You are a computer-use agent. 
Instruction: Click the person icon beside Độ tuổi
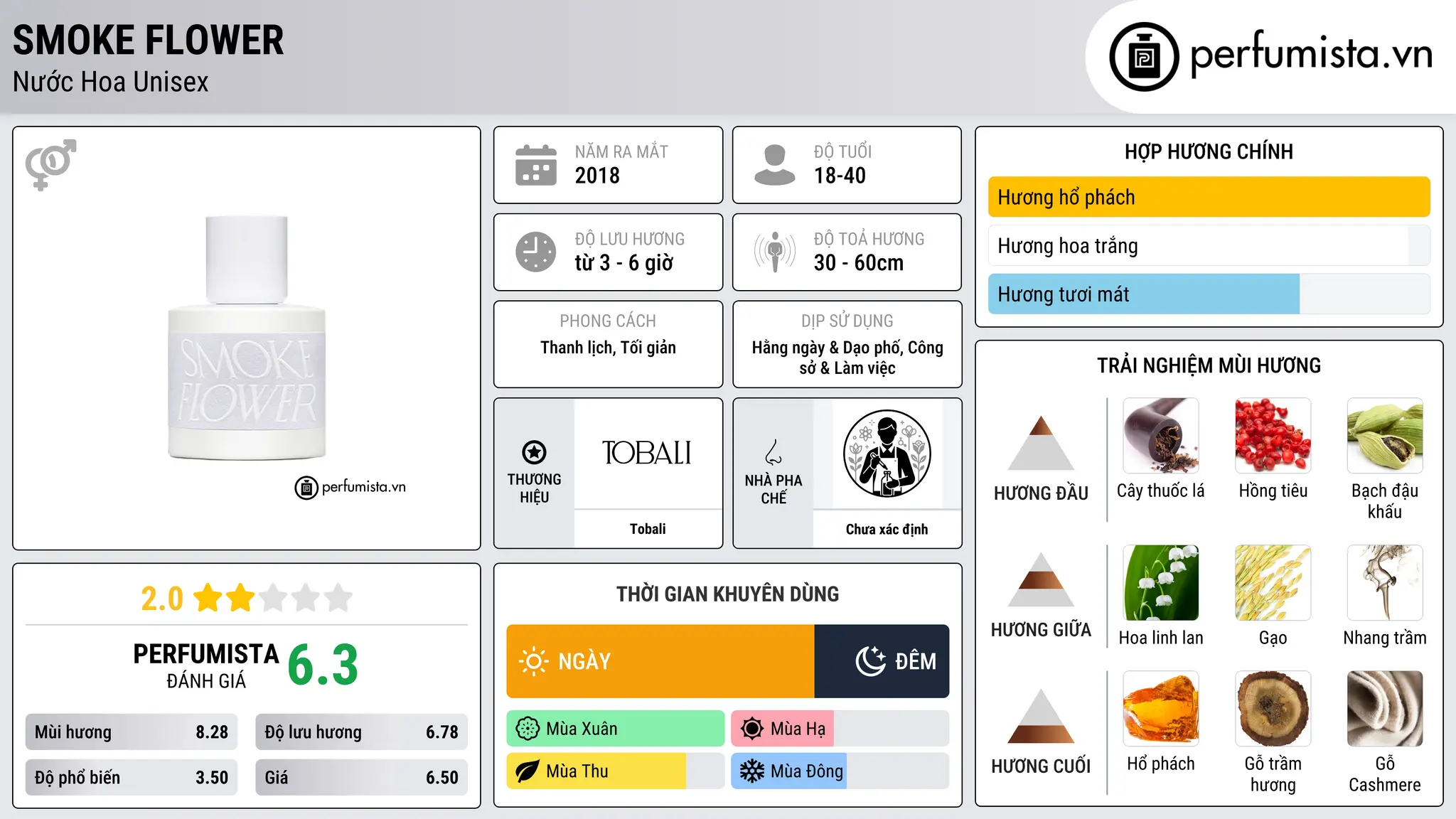click(775, 165)
